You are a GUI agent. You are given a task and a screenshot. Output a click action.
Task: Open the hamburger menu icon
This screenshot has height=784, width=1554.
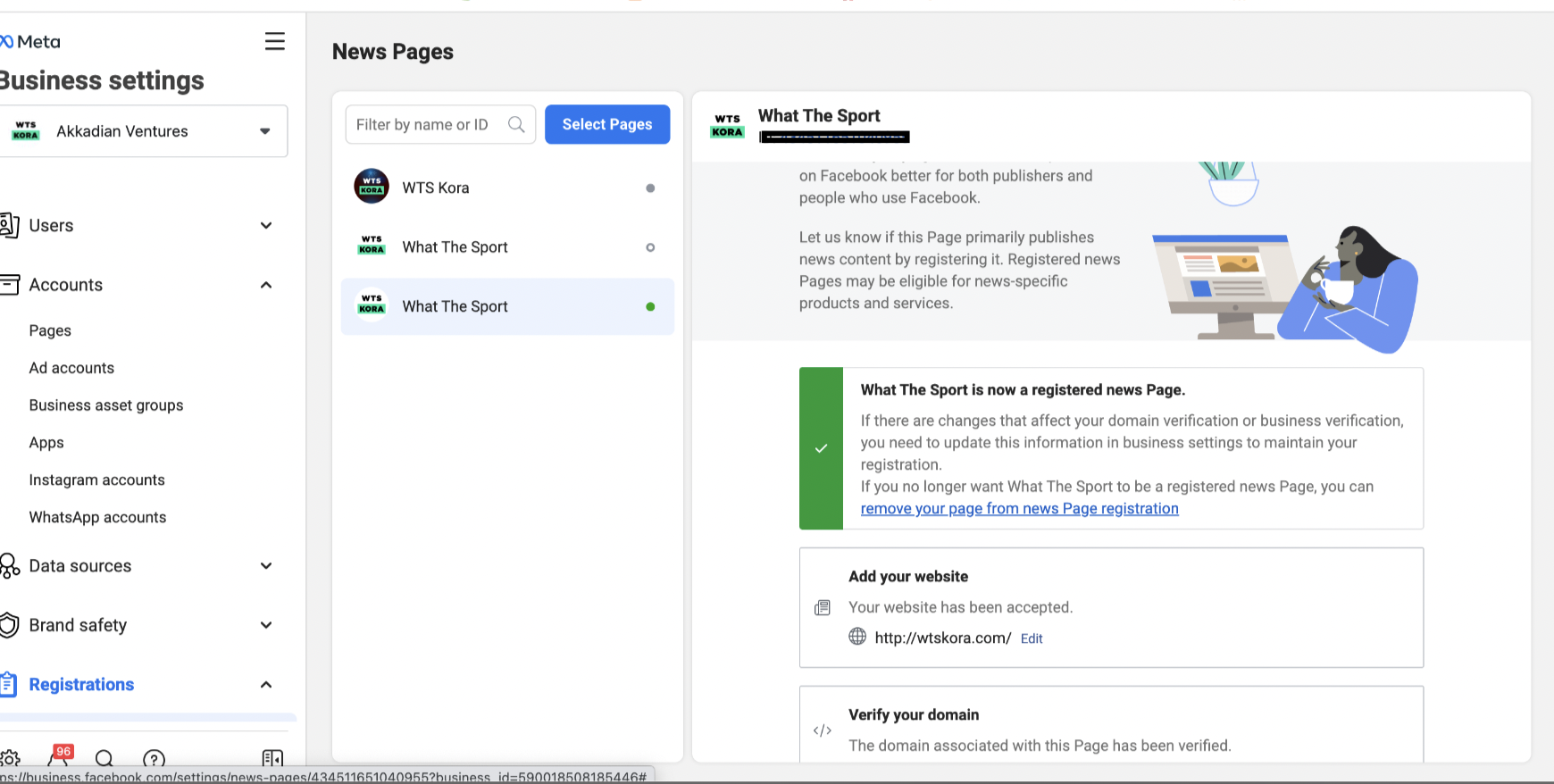coord(275,41)
